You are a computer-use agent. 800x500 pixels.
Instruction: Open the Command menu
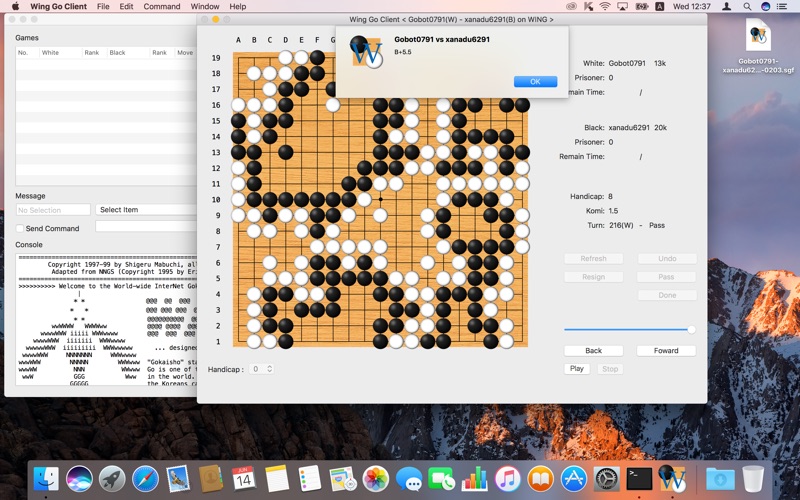click(162, 7)
